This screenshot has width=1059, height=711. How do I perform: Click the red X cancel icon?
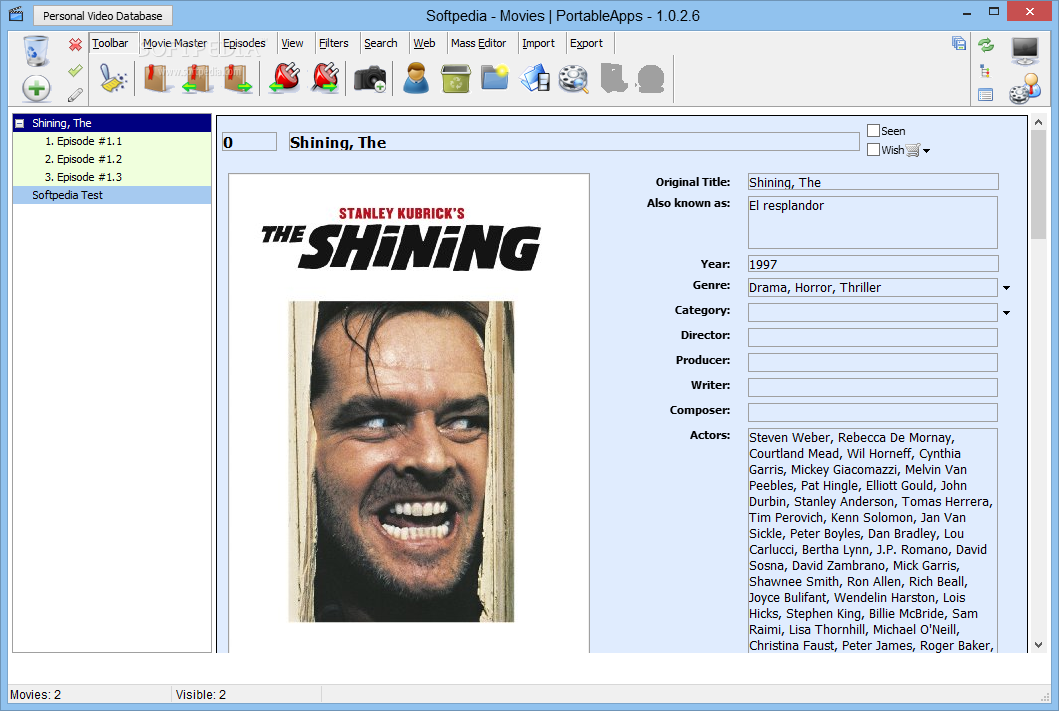pyautogui.click(x=75, y=45)
